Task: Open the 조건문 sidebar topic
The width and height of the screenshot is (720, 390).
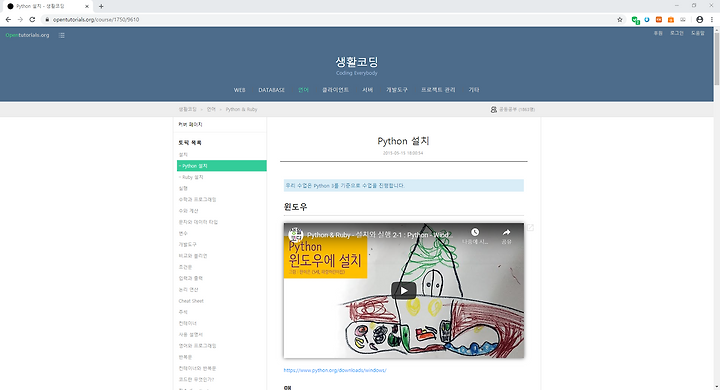Action: point(186,267)
